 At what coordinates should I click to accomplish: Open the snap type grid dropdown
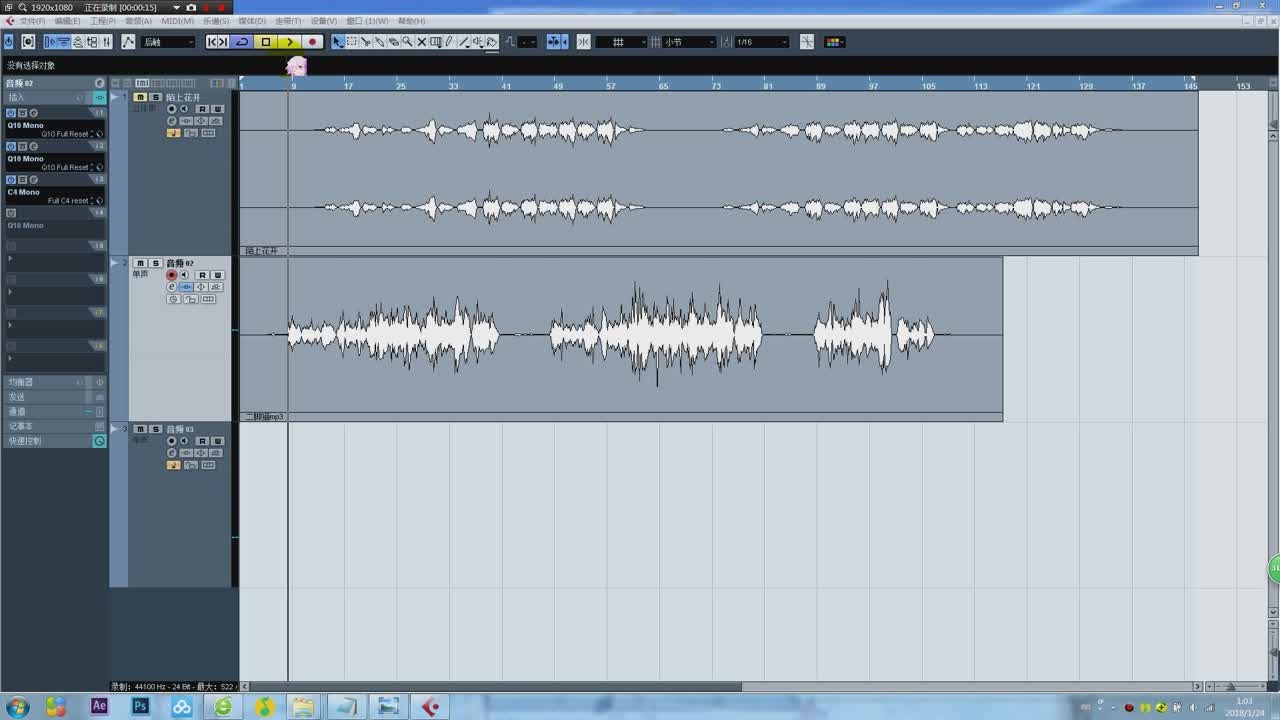[x=621, y=42]
